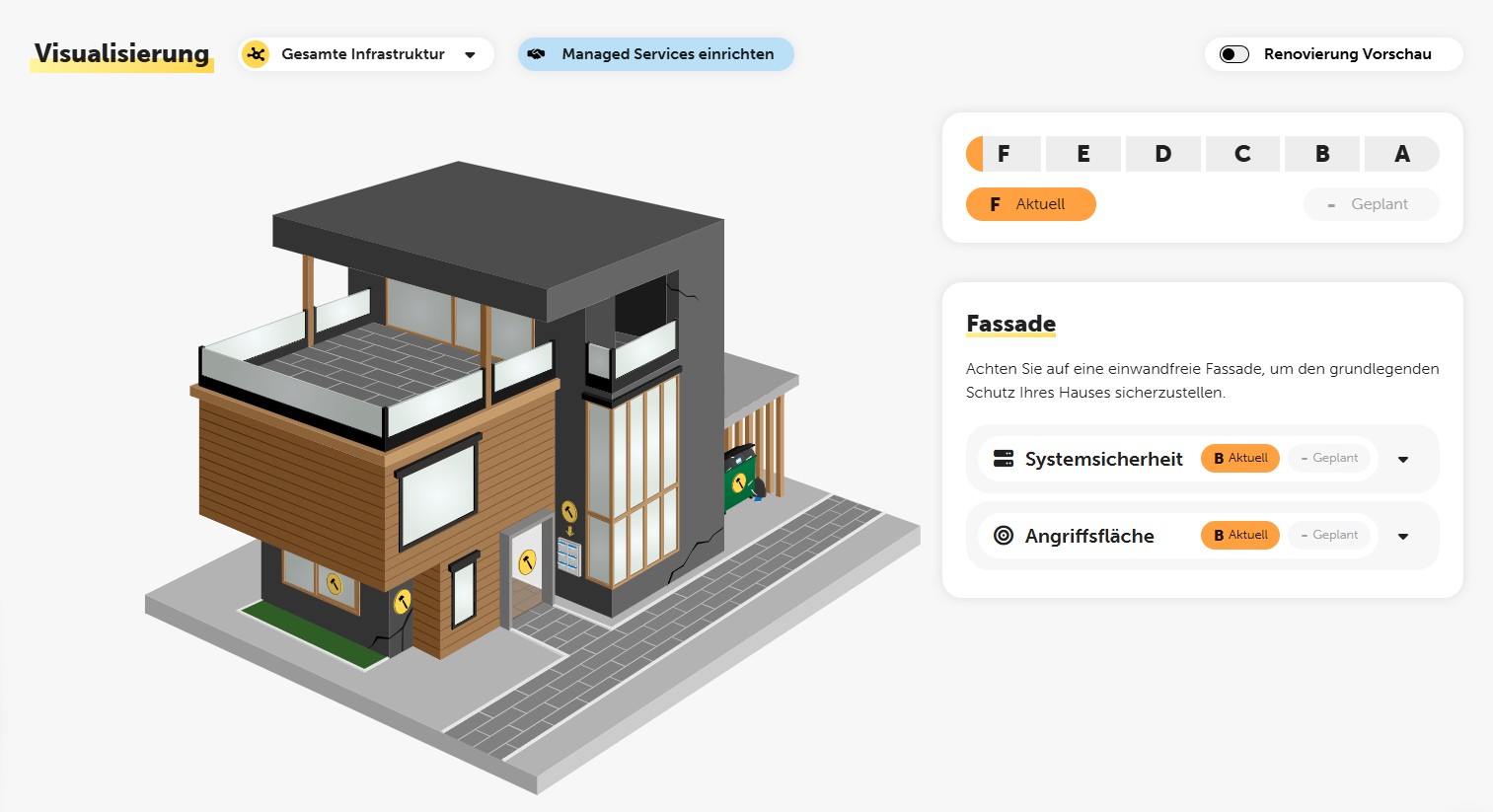Toggle the B Aktuell badge for Angriffsfläche
This screenshot has height=812, width=1493.
click(x=1239, y=535)
